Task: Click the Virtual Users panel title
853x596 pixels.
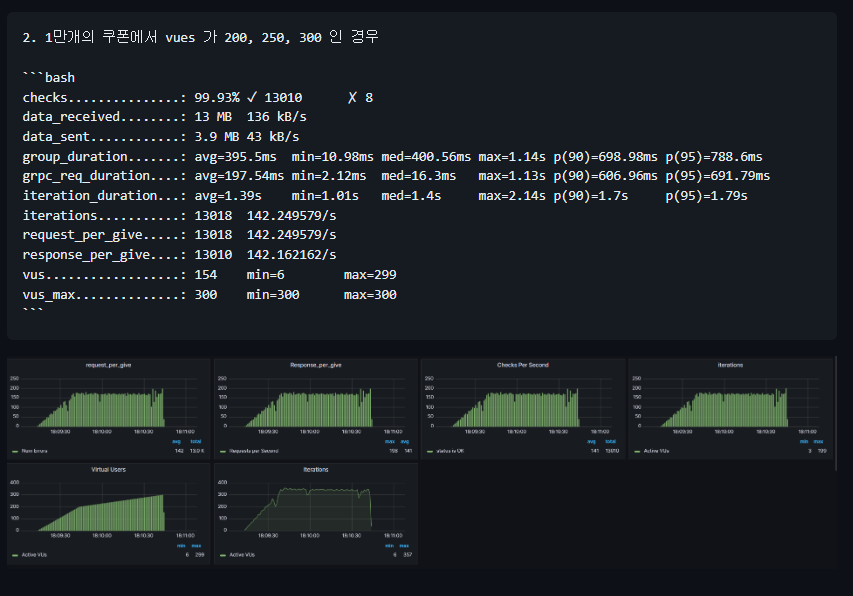Action: pyautogui.click(x=108, y=469)
